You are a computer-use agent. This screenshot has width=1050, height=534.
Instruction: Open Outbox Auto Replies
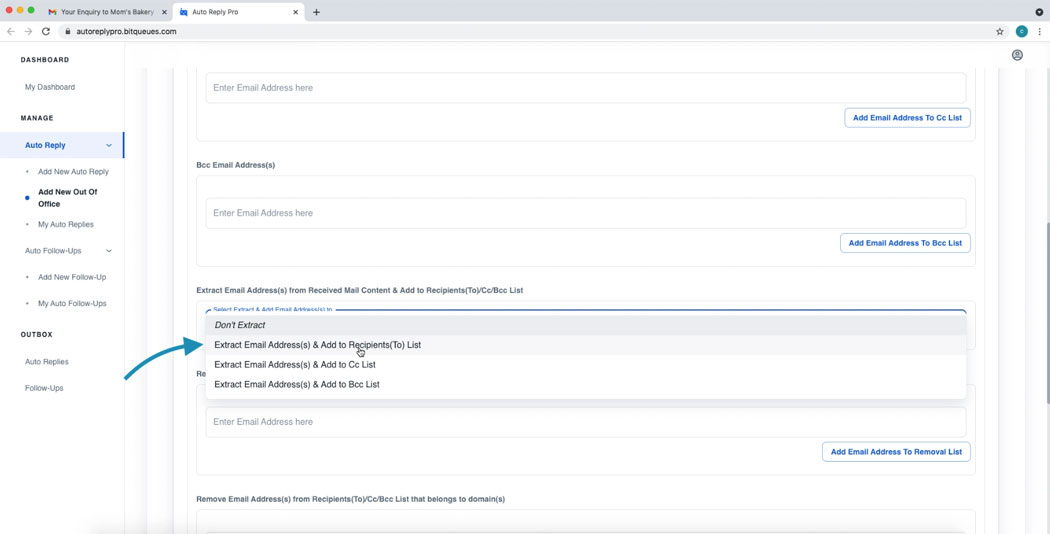46,362
